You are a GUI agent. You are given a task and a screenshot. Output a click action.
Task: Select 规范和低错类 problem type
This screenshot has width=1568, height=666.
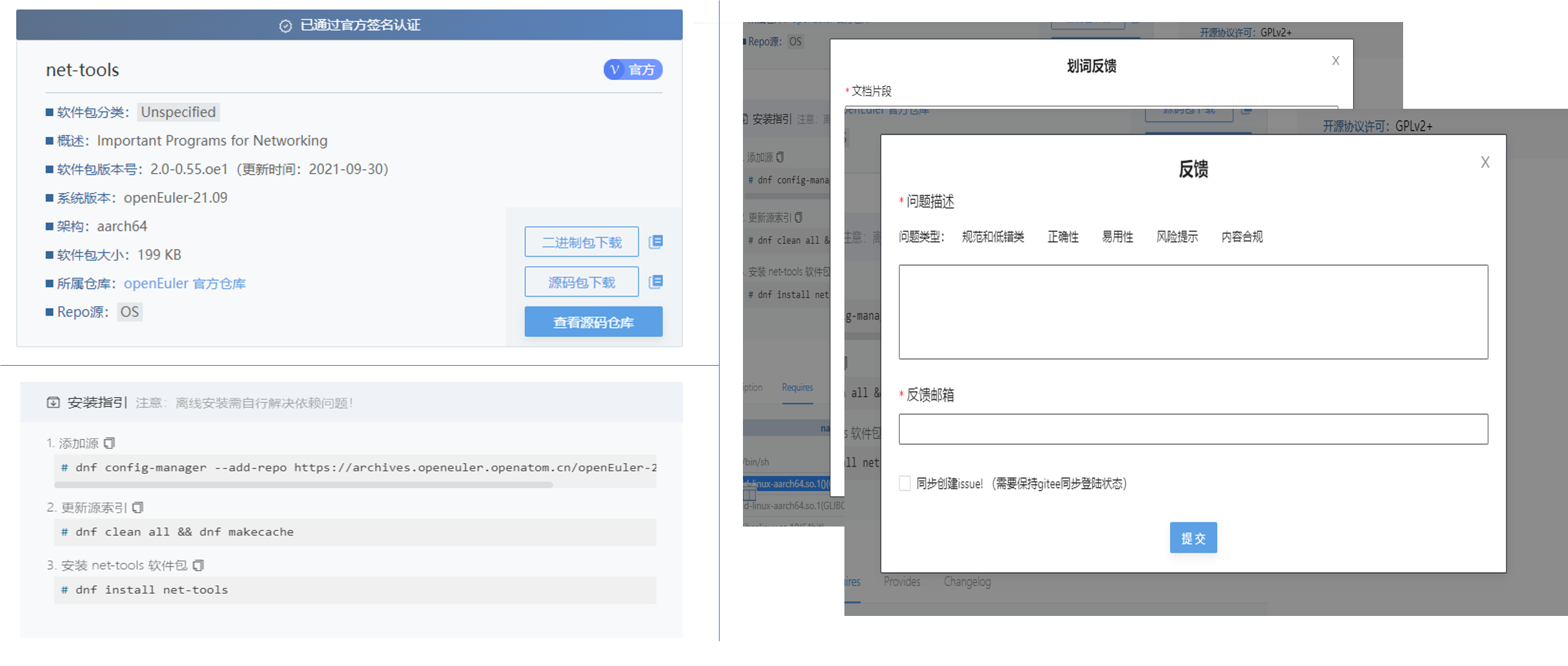[x=993, y=237]
